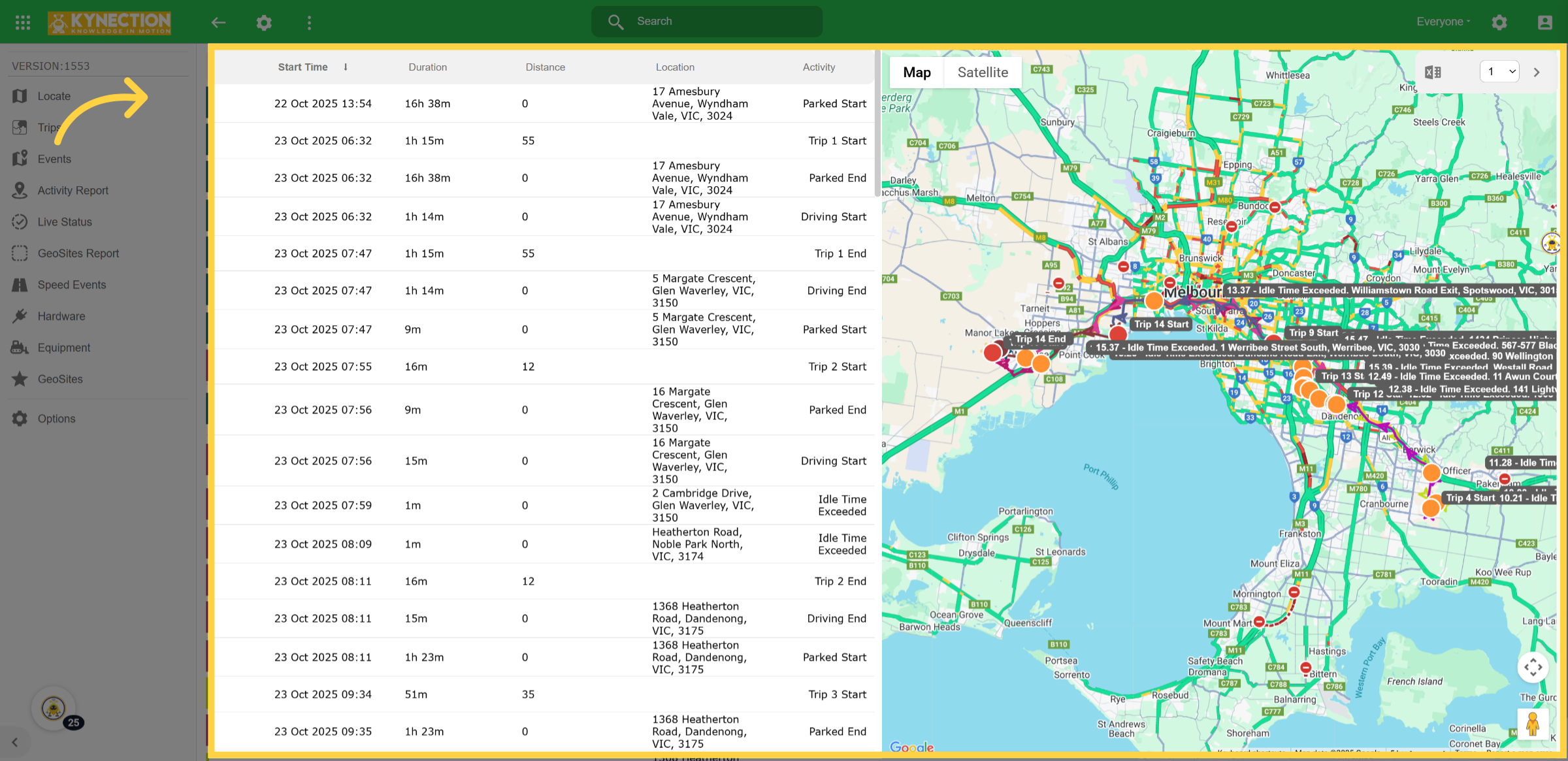
Task: Click the orange marker near Officer
Action: (1431, 472)
